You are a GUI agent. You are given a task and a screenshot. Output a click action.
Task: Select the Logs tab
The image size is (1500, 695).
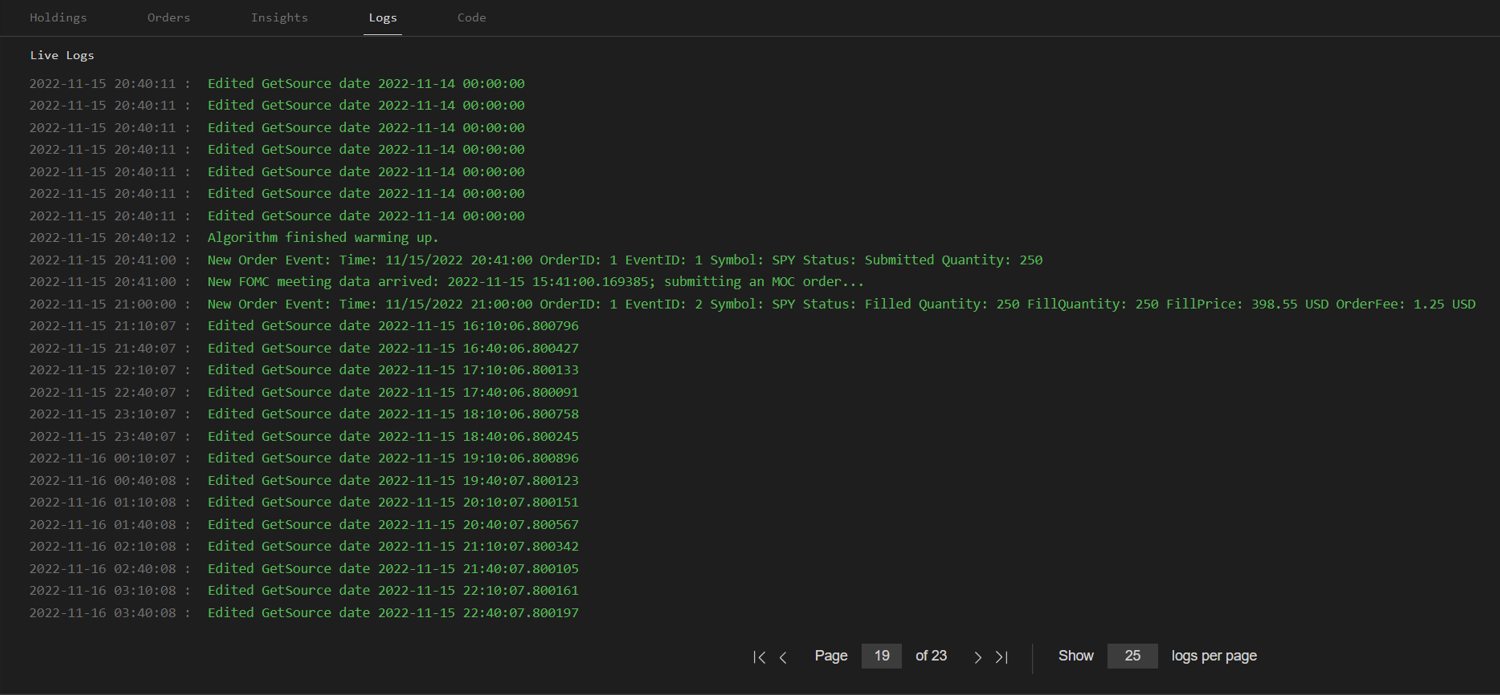382,17
